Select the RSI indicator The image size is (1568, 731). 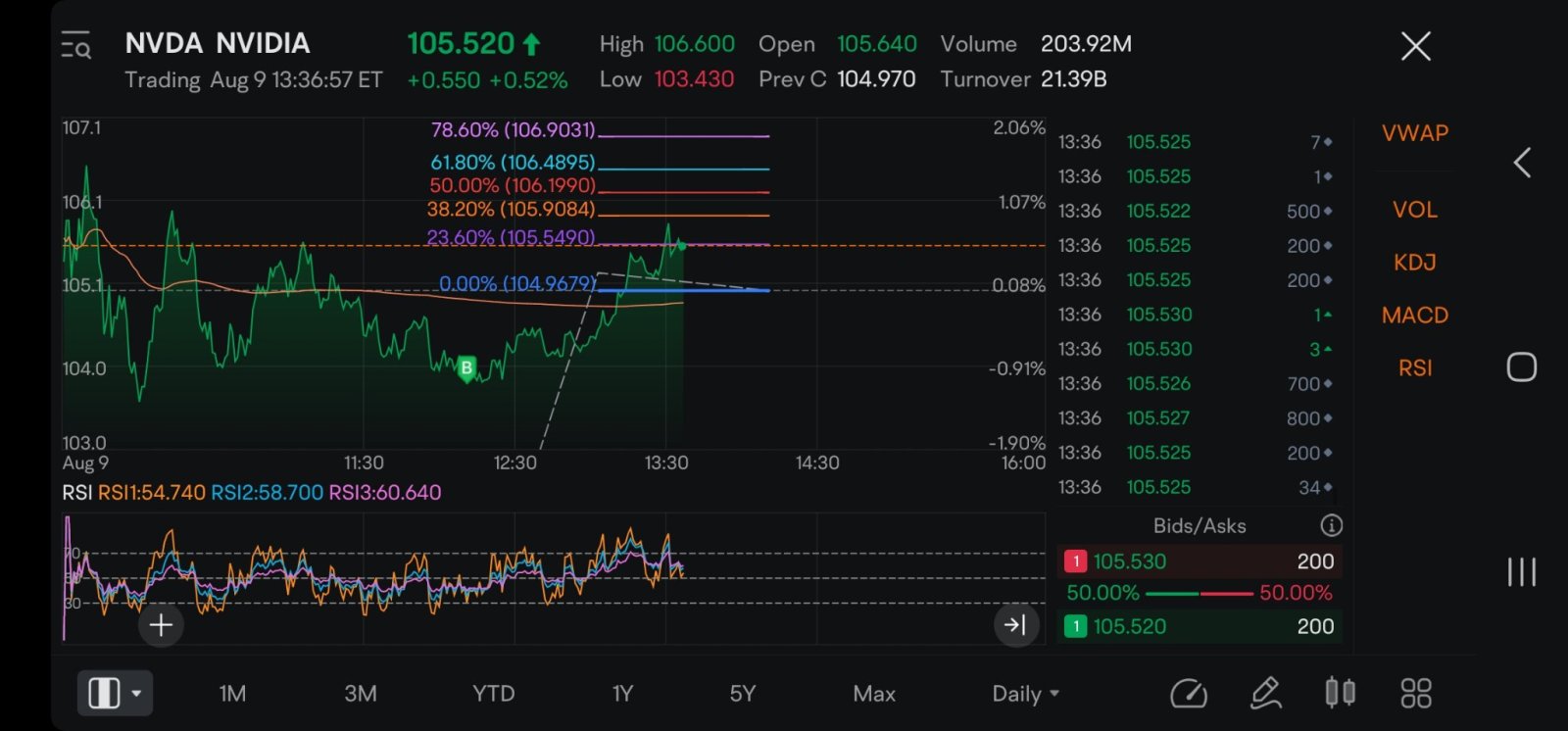coord(1415,368)
